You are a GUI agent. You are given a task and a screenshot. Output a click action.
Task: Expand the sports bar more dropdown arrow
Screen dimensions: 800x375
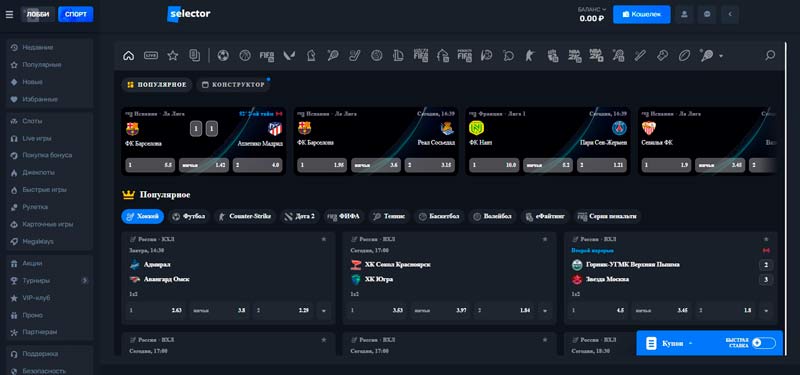(x=721, y=56)
